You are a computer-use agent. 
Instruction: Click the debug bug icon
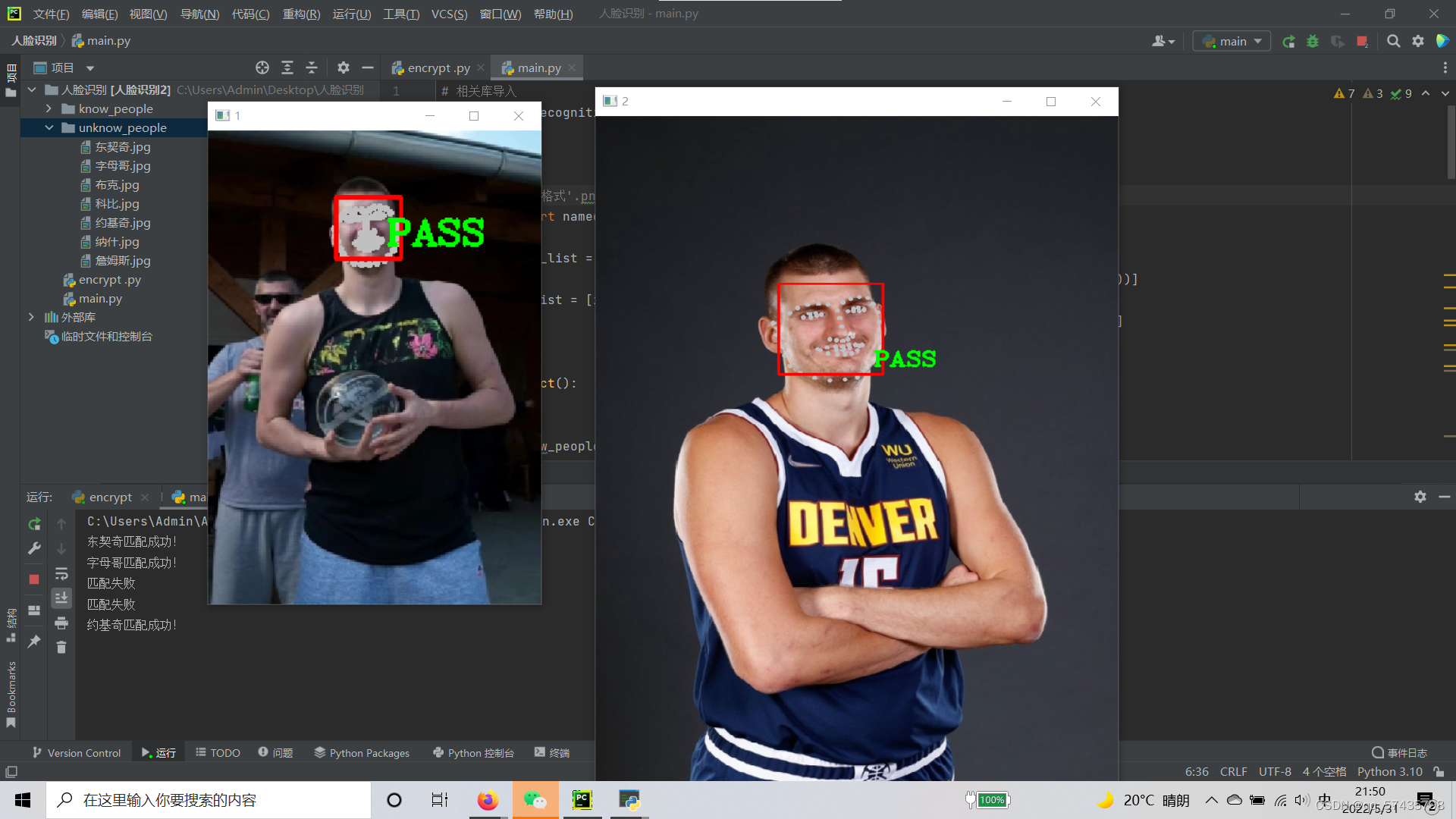click(x=1313, y=41)
